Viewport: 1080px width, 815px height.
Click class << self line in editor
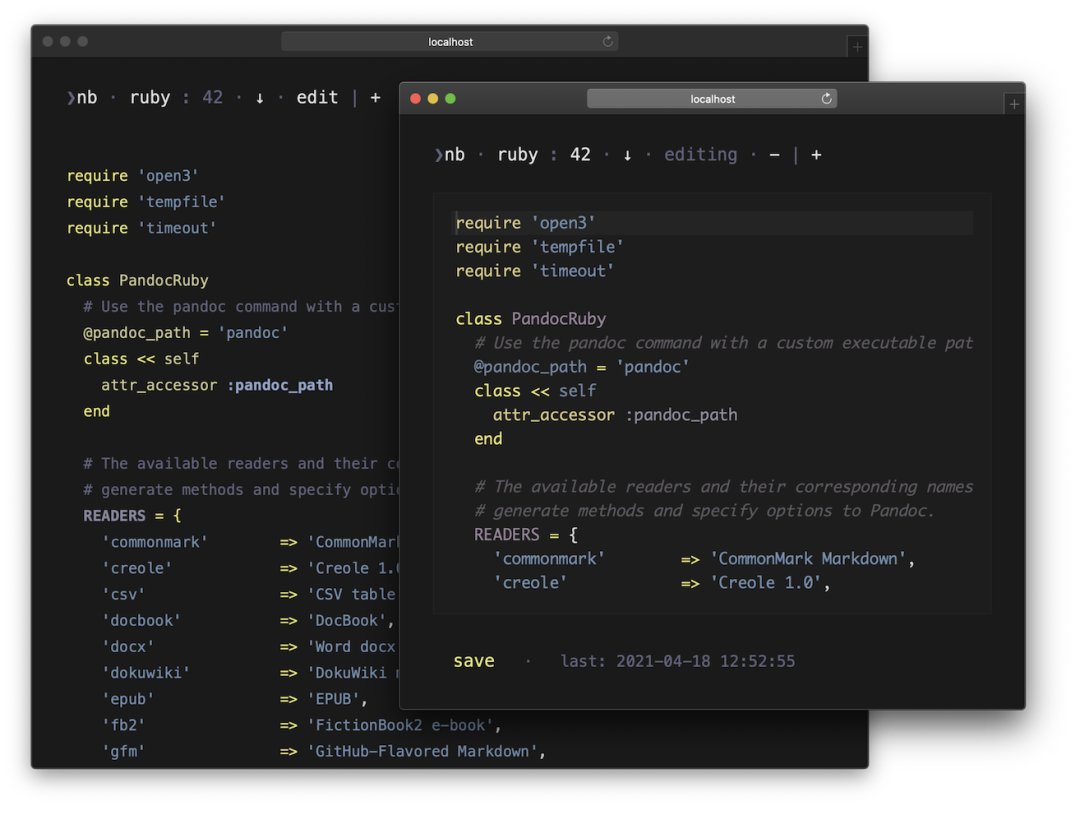pos(535,391)
